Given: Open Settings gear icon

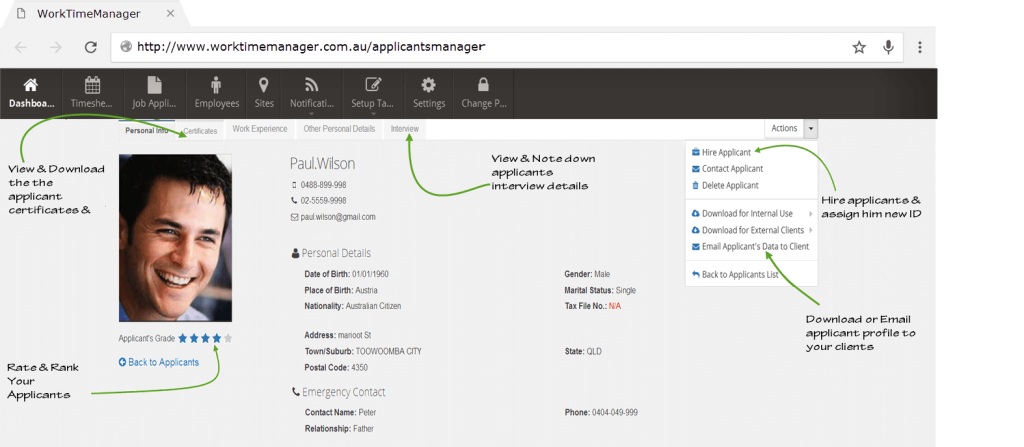Looking at the screenshot, I should tap(428, 86).
